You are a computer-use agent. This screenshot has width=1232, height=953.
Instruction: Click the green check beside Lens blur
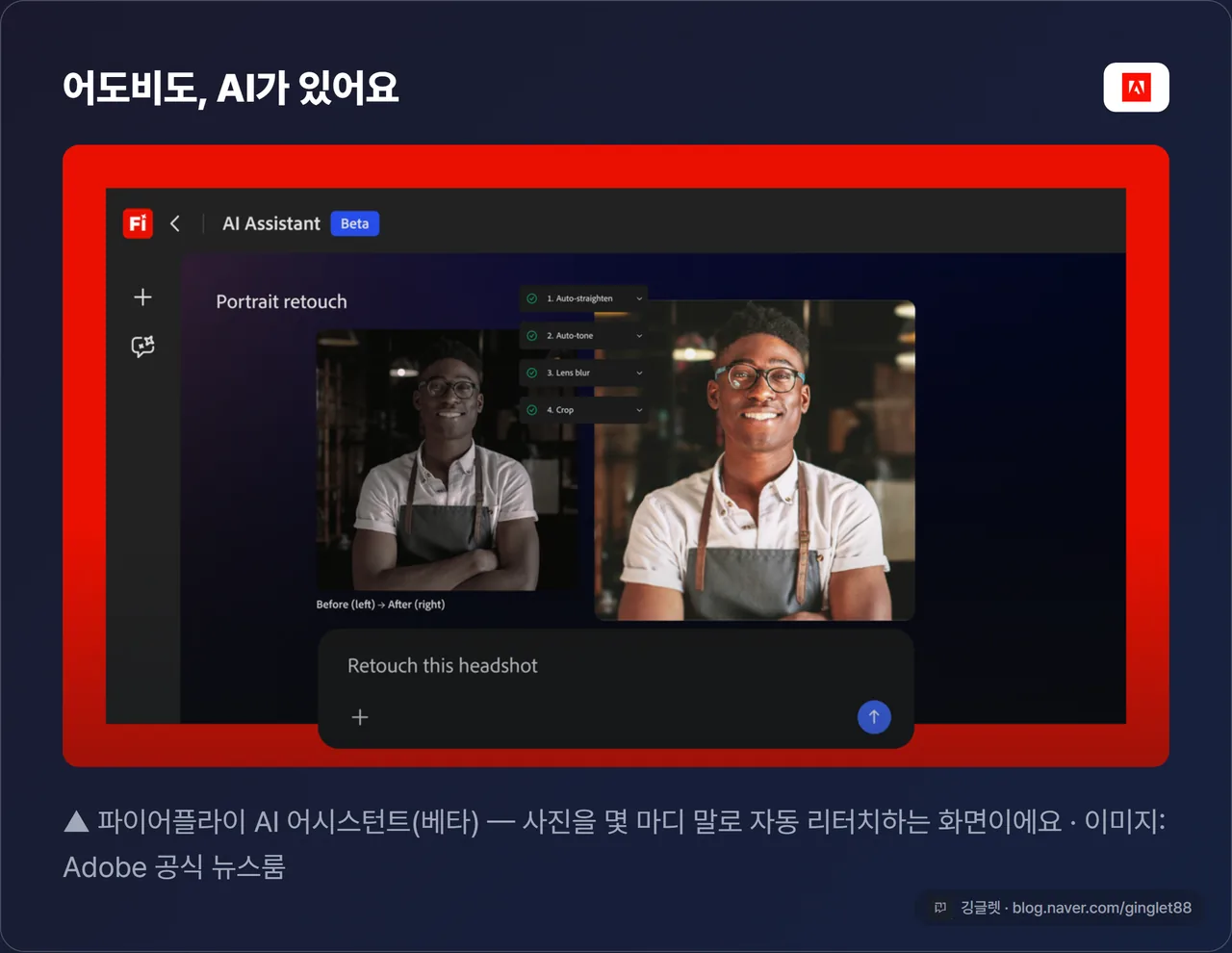pos(532,373)
